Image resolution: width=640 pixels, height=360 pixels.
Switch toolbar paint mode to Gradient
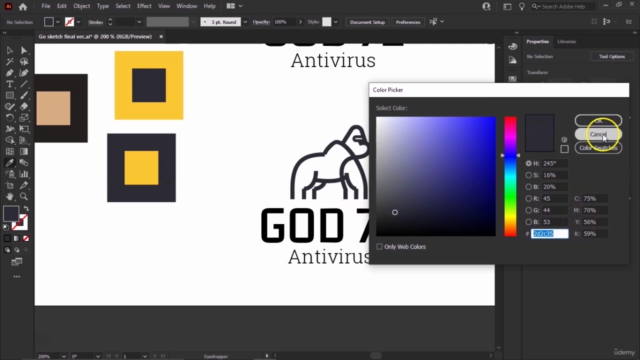pyautogui.click(x=16, y=238)
